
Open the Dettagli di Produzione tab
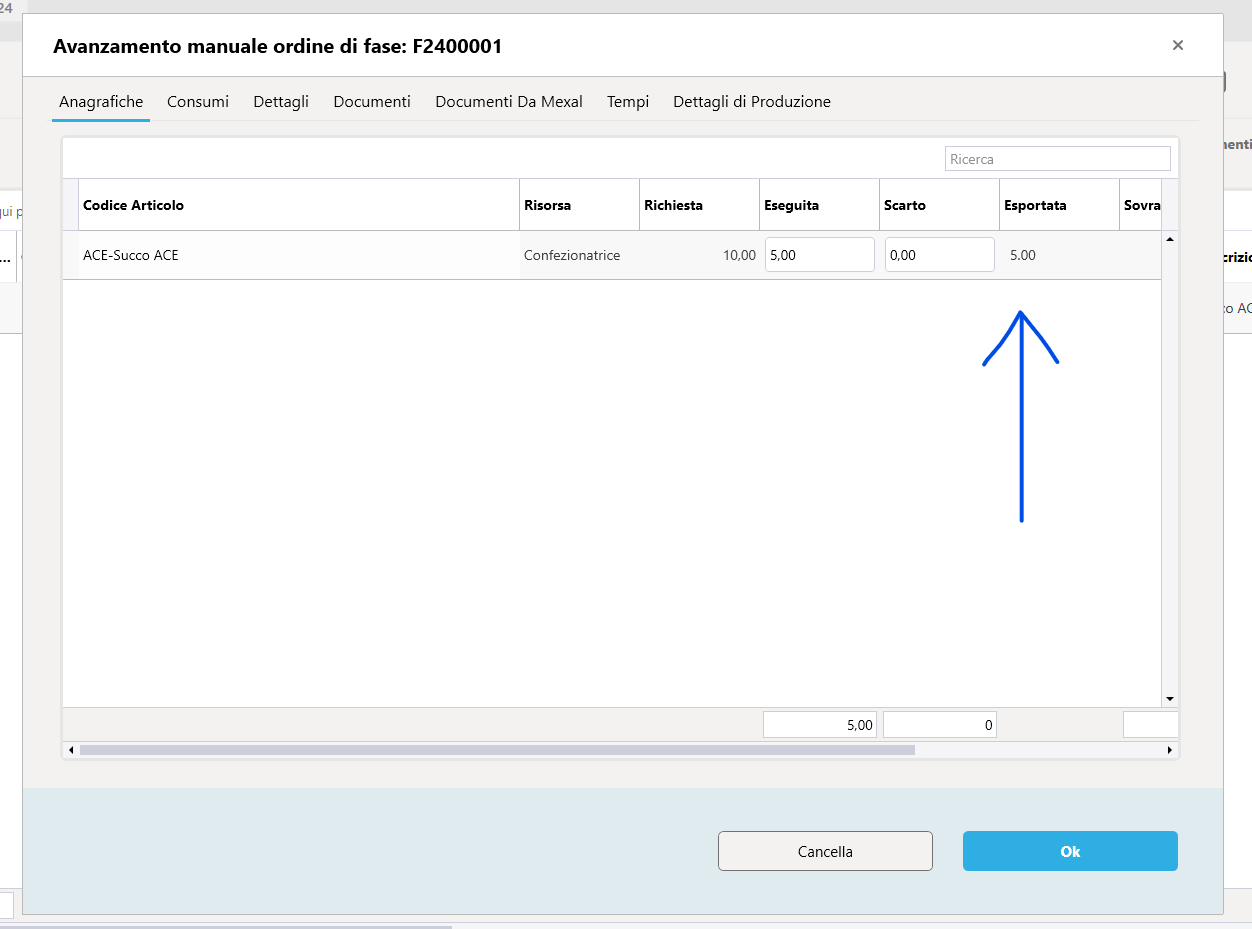[x=752, y=101]
